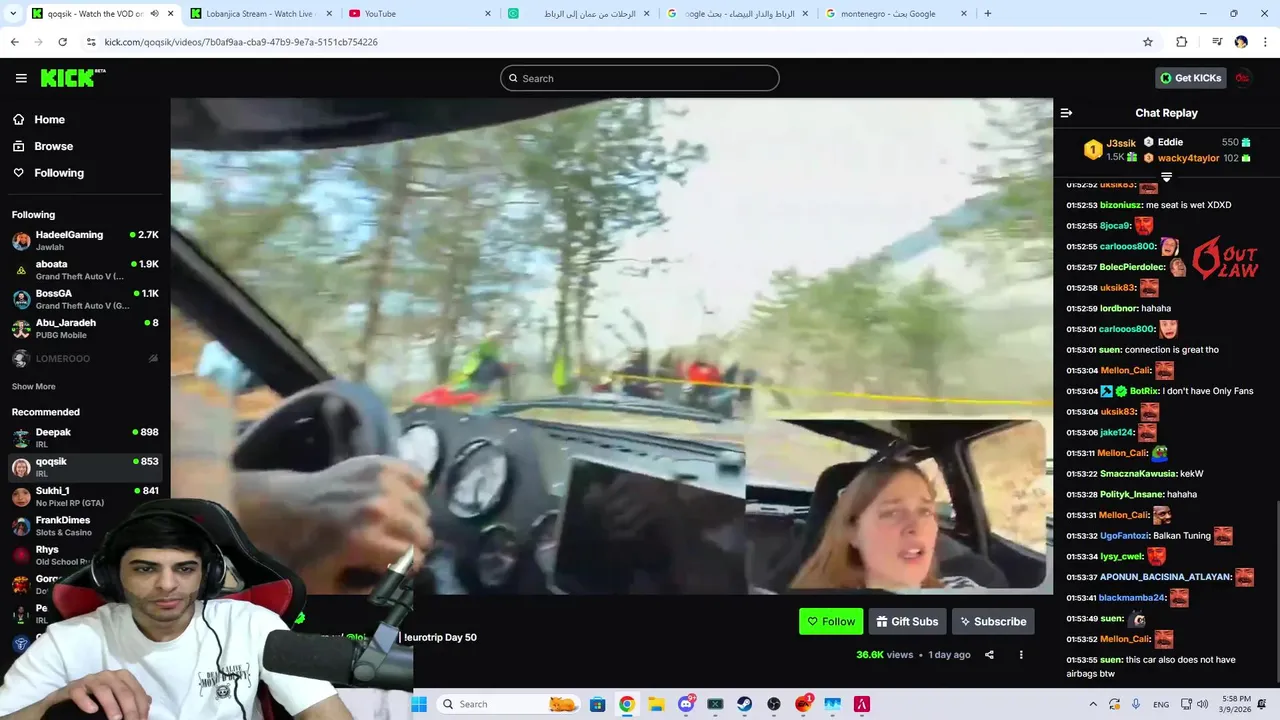Open BossGA followed channel
This screenshot has width=1280, height=720.
[x=85, y=299]
